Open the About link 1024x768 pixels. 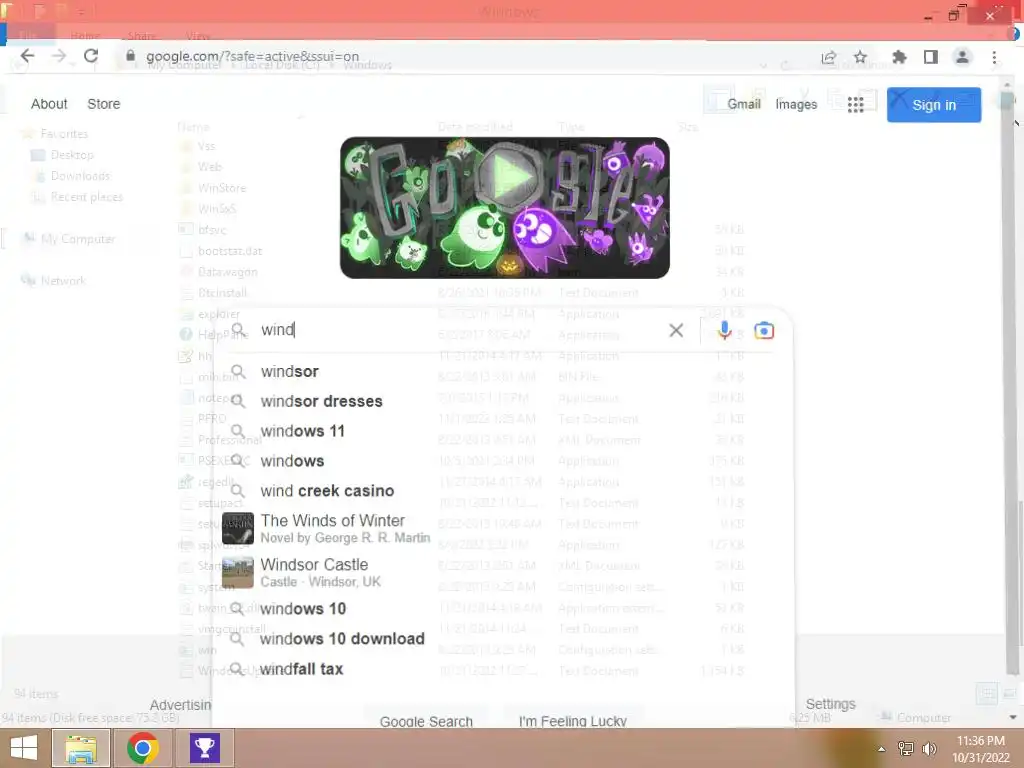(x=49, y=104)
